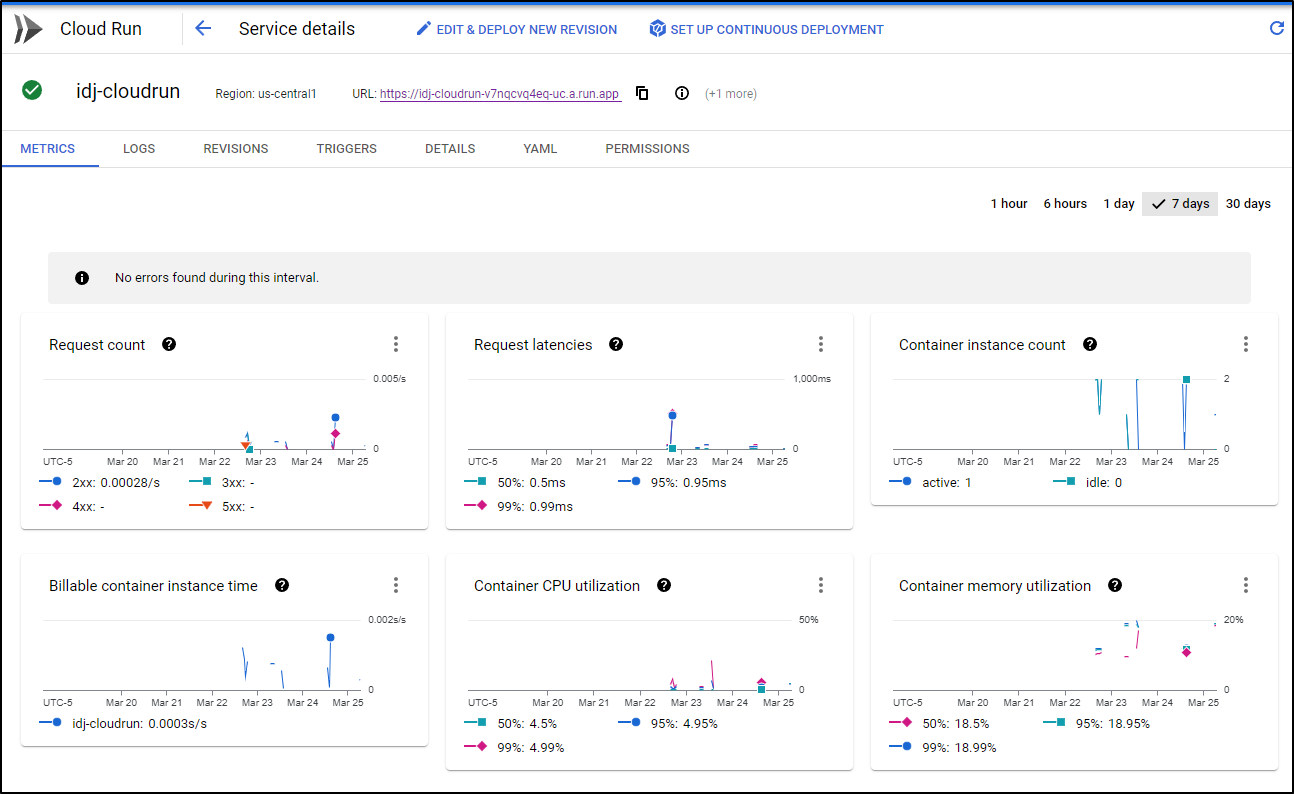The height and width of the screenshot is (794, 1294).
Task: Select the 30 days time range
Action: pos(1248,204)
